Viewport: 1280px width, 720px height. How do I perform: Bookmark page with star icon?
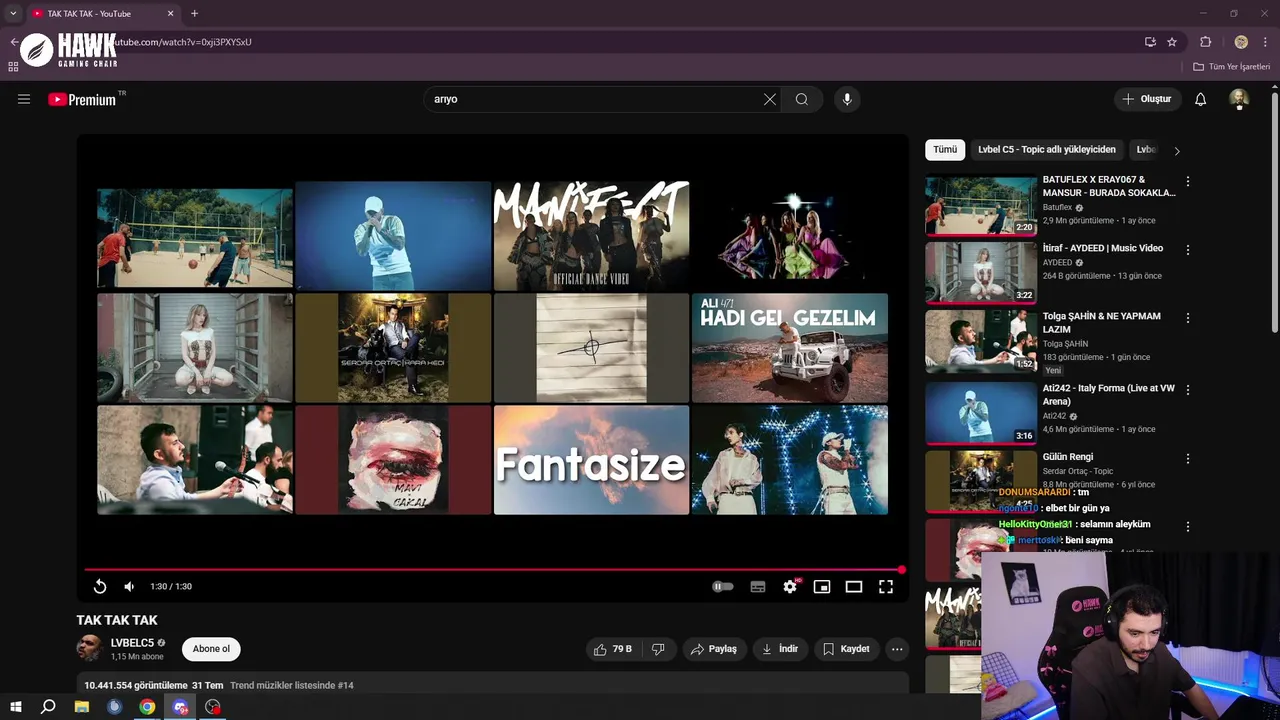(x=1172, y=42)
